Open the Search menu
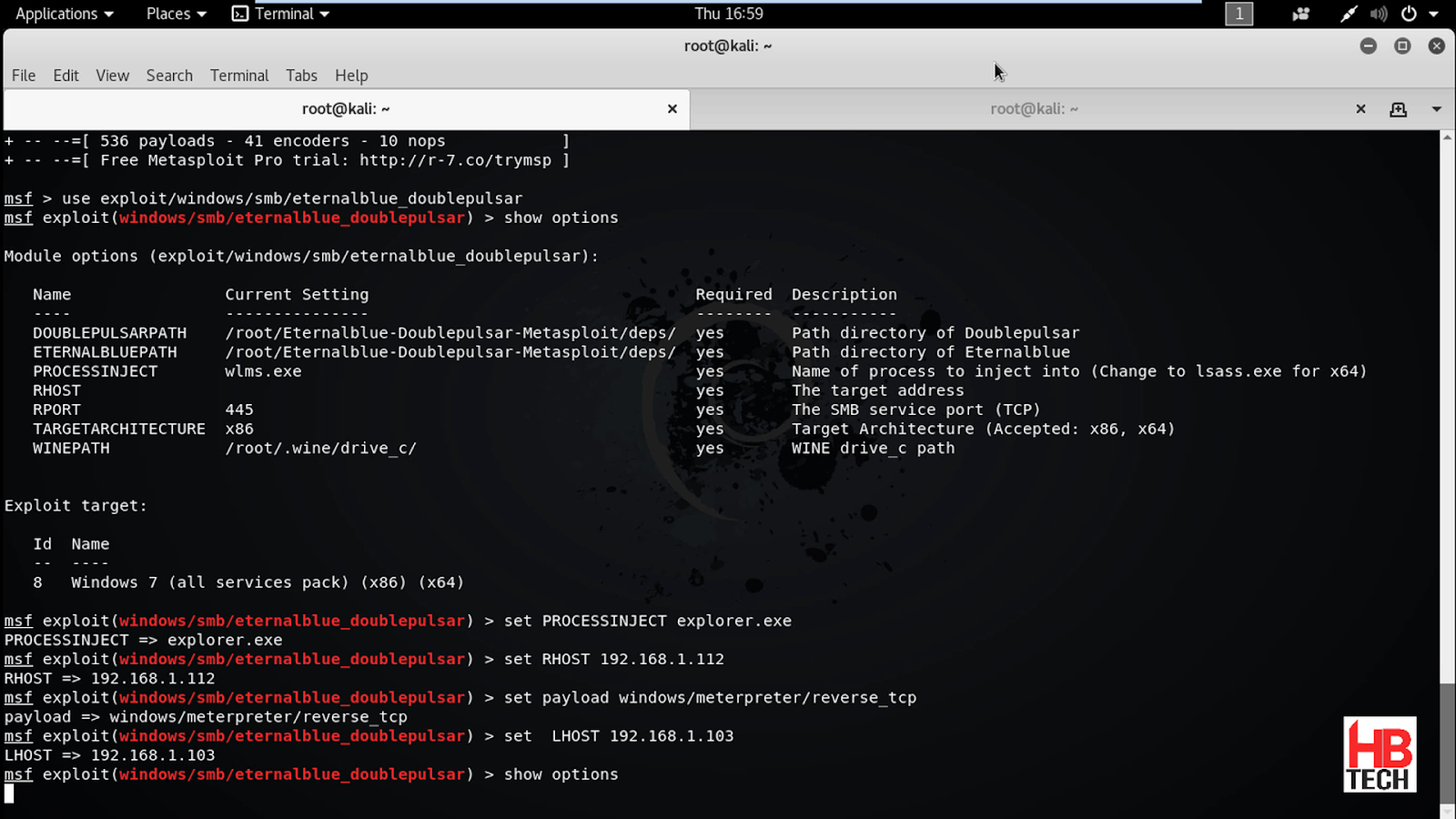 point(169,76)
